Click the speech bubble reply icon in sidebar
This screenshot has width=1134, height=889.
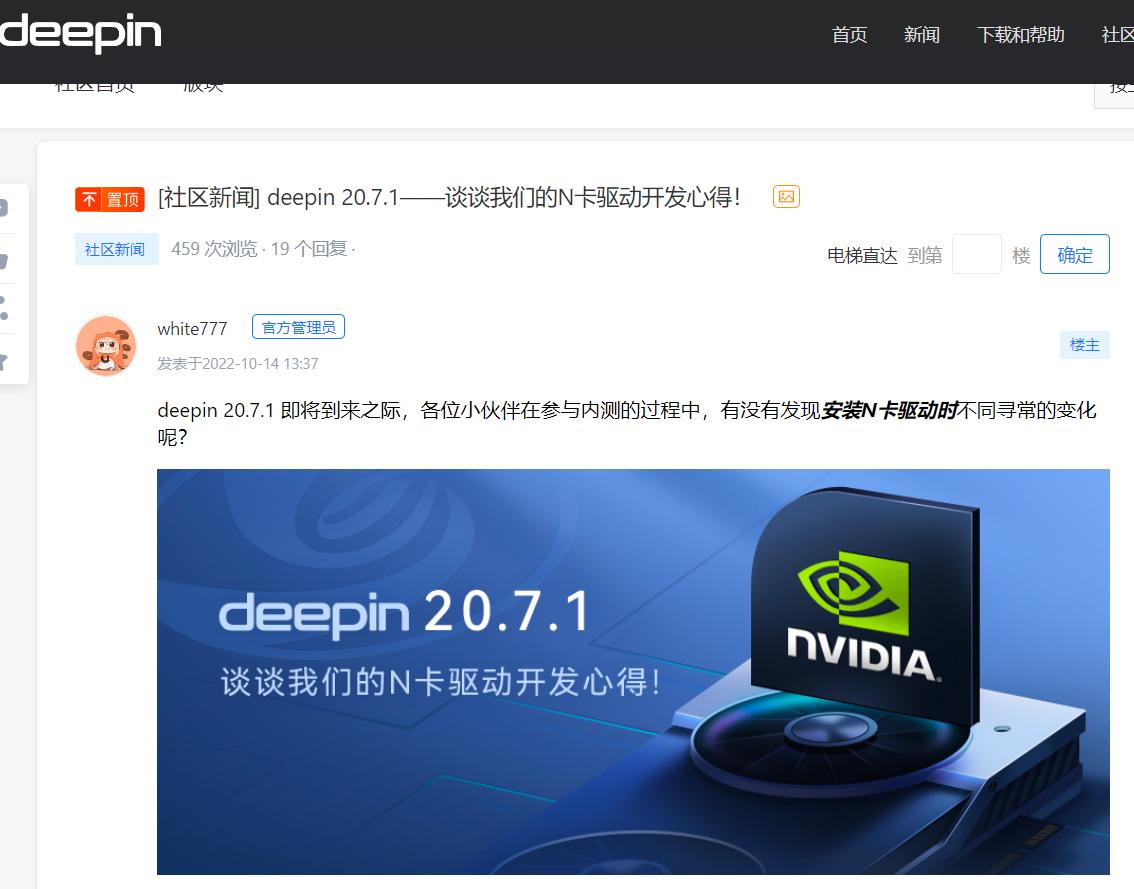[x=4, y=205]
